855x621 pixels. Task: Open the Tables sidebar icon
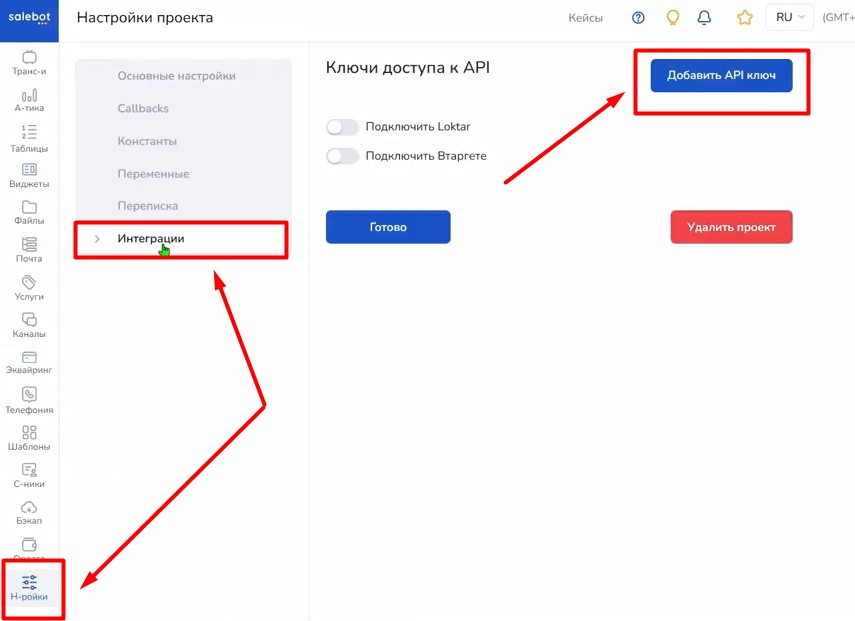(x=29, y=132)
